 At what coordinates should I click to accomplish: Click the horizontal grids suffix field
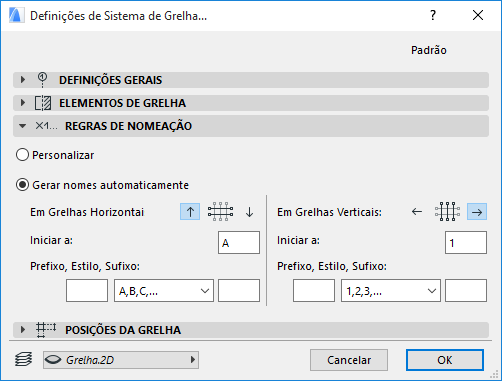coord(239,291)
